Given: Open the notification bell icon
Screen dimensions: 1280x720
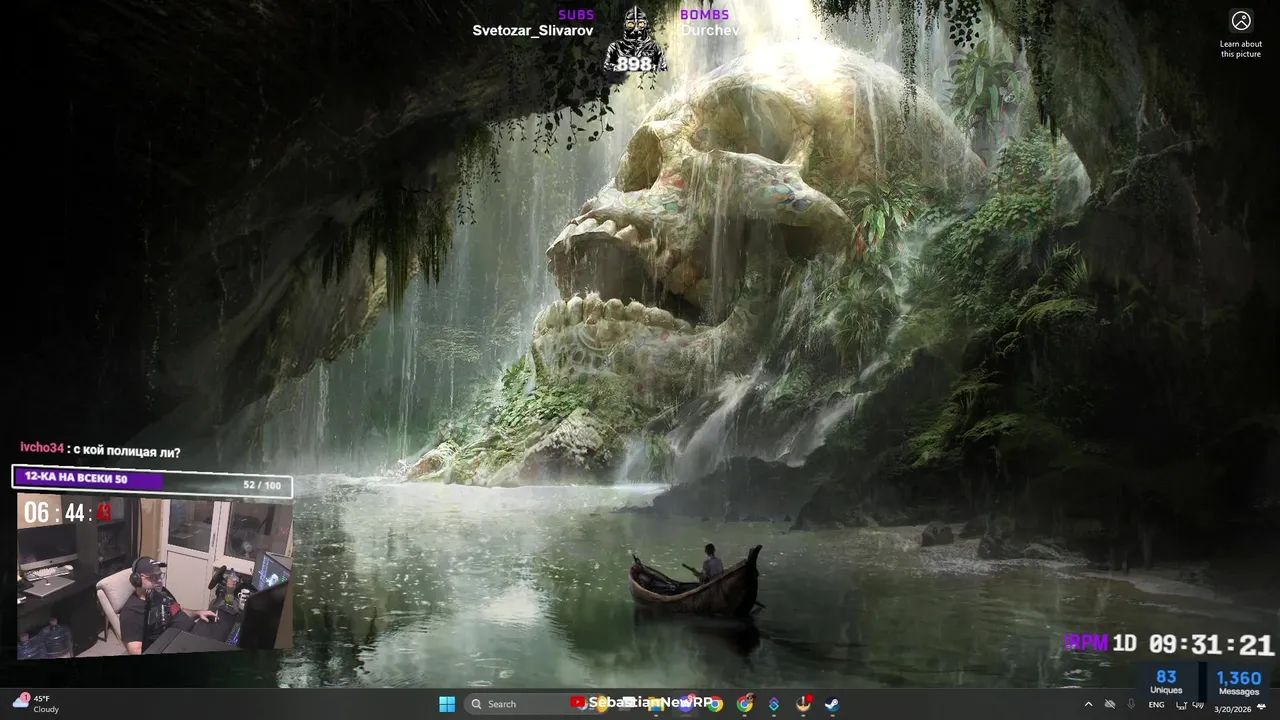Looking at the screenshot, I should click(1261, 706).
